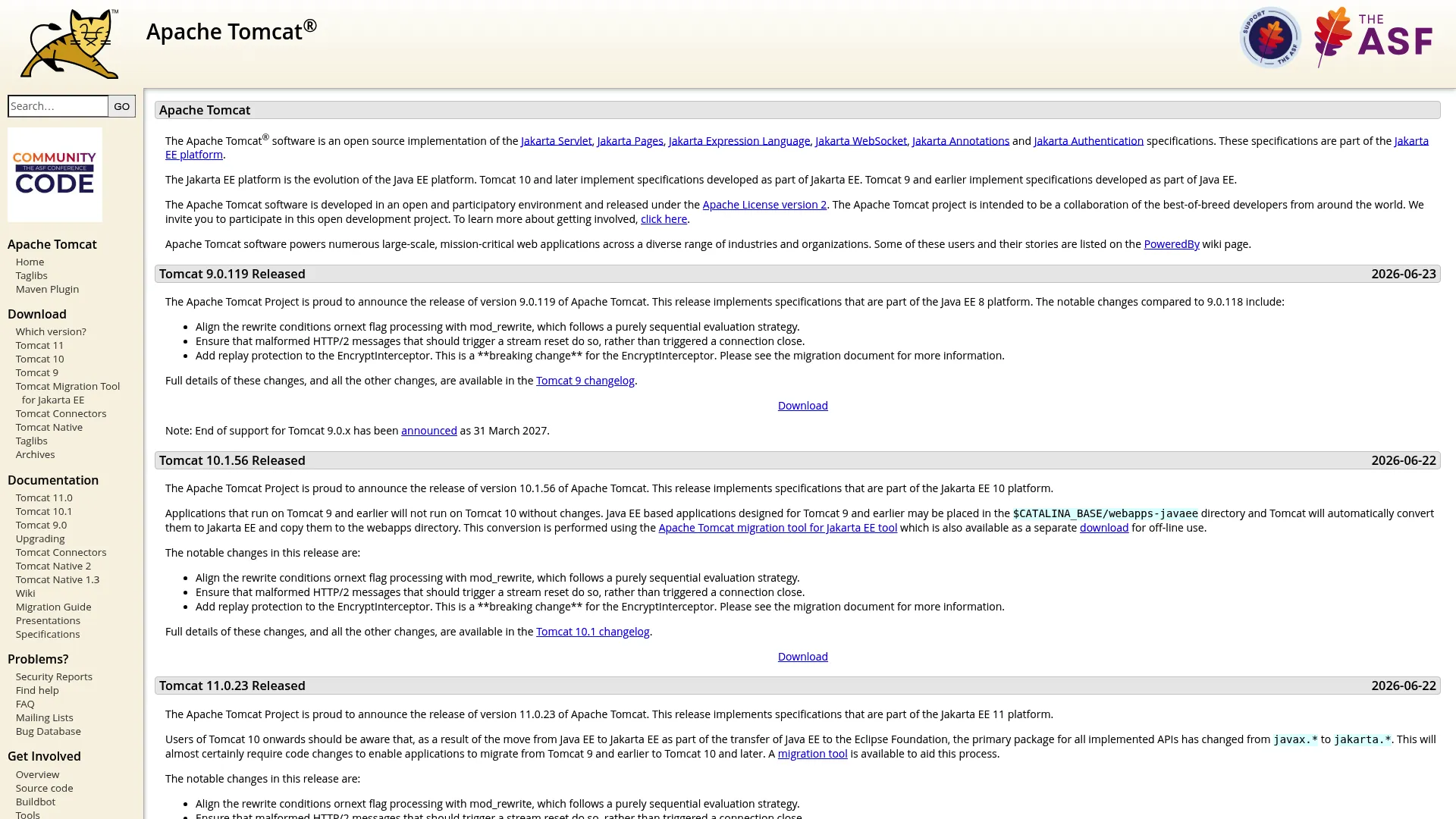Click the Tomcat 9.0.119 Released heading
This screenshot has height=819, width=1456.
232,274
